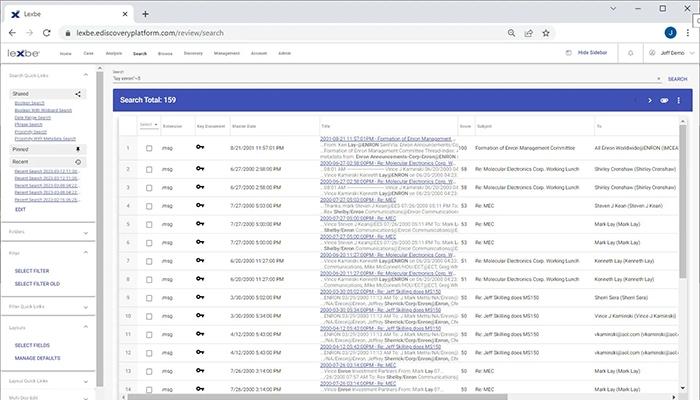Click the key document icon in row 9

[x=200, y=297]
